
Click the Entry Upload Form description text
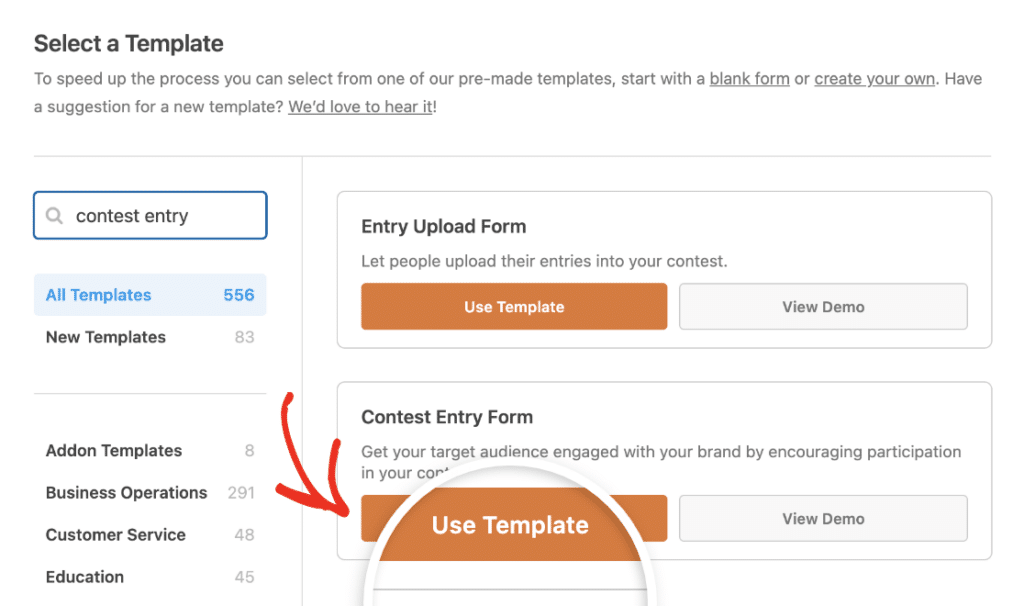[544, 262]
